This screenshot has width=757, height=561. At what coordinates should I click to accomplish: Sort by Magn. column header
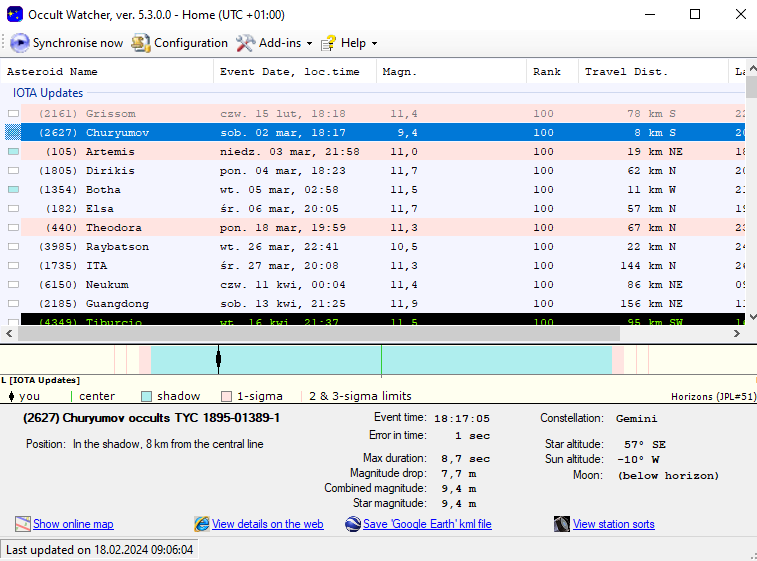451,71
